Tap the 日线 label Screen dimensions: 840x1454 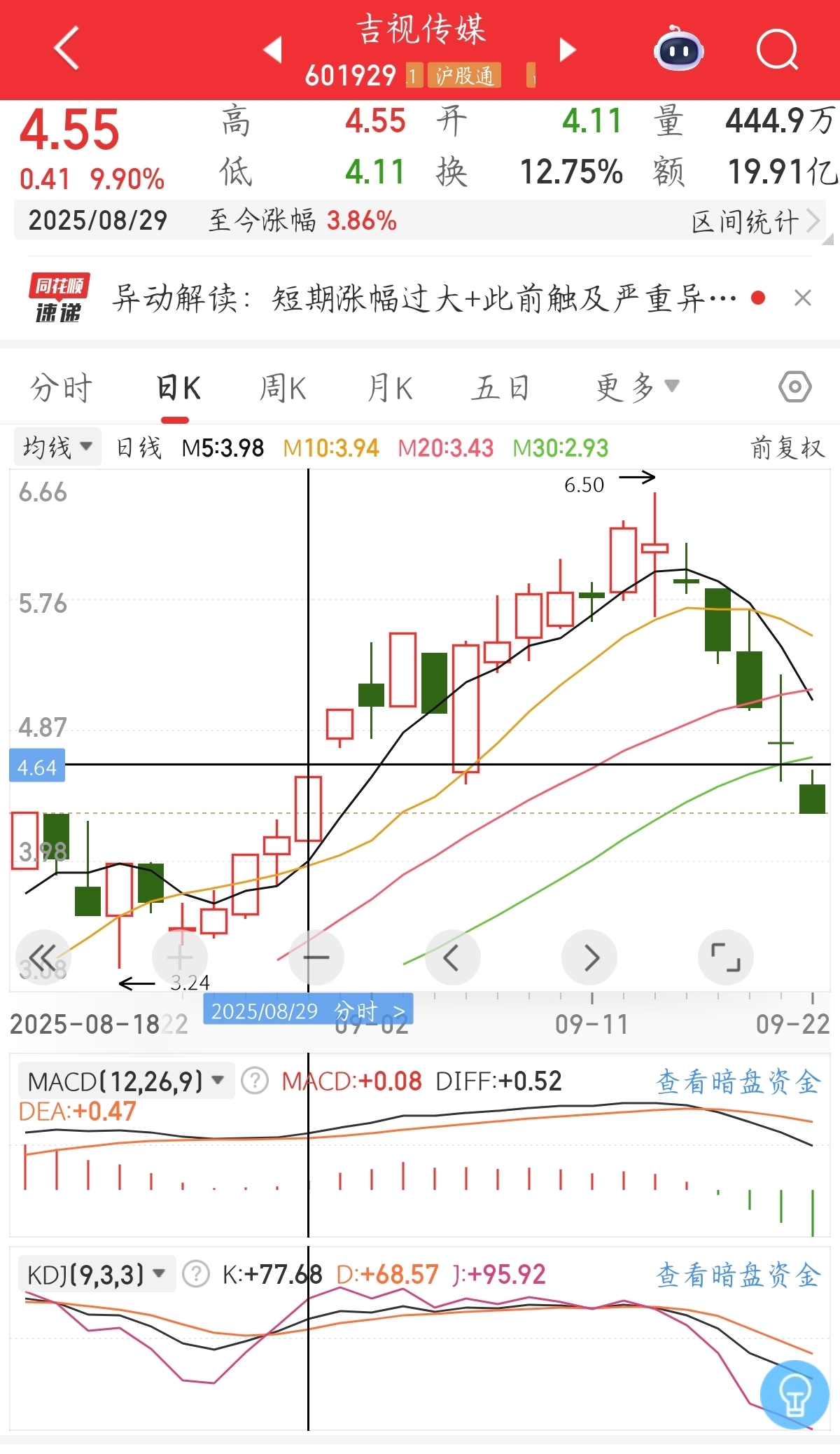click(139, 448)
